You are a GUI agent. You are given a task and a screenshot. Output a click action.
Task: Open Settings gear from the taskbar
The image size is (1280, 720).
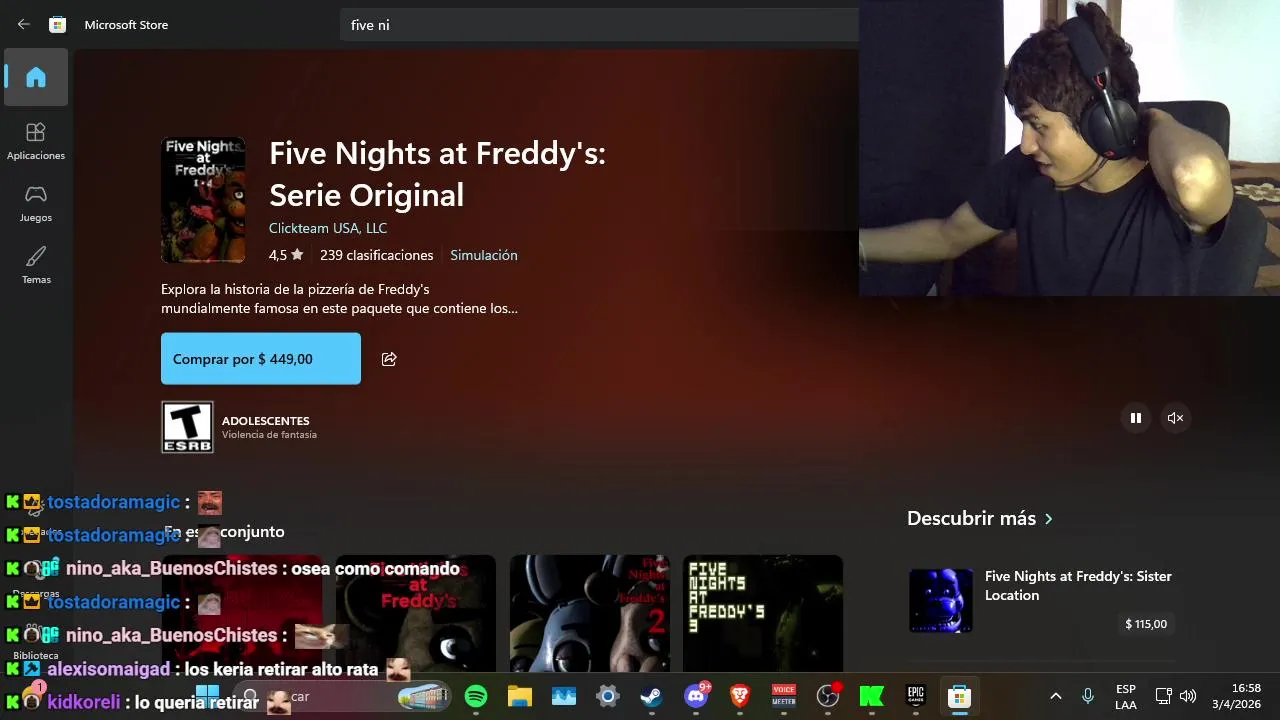point(608,696)
